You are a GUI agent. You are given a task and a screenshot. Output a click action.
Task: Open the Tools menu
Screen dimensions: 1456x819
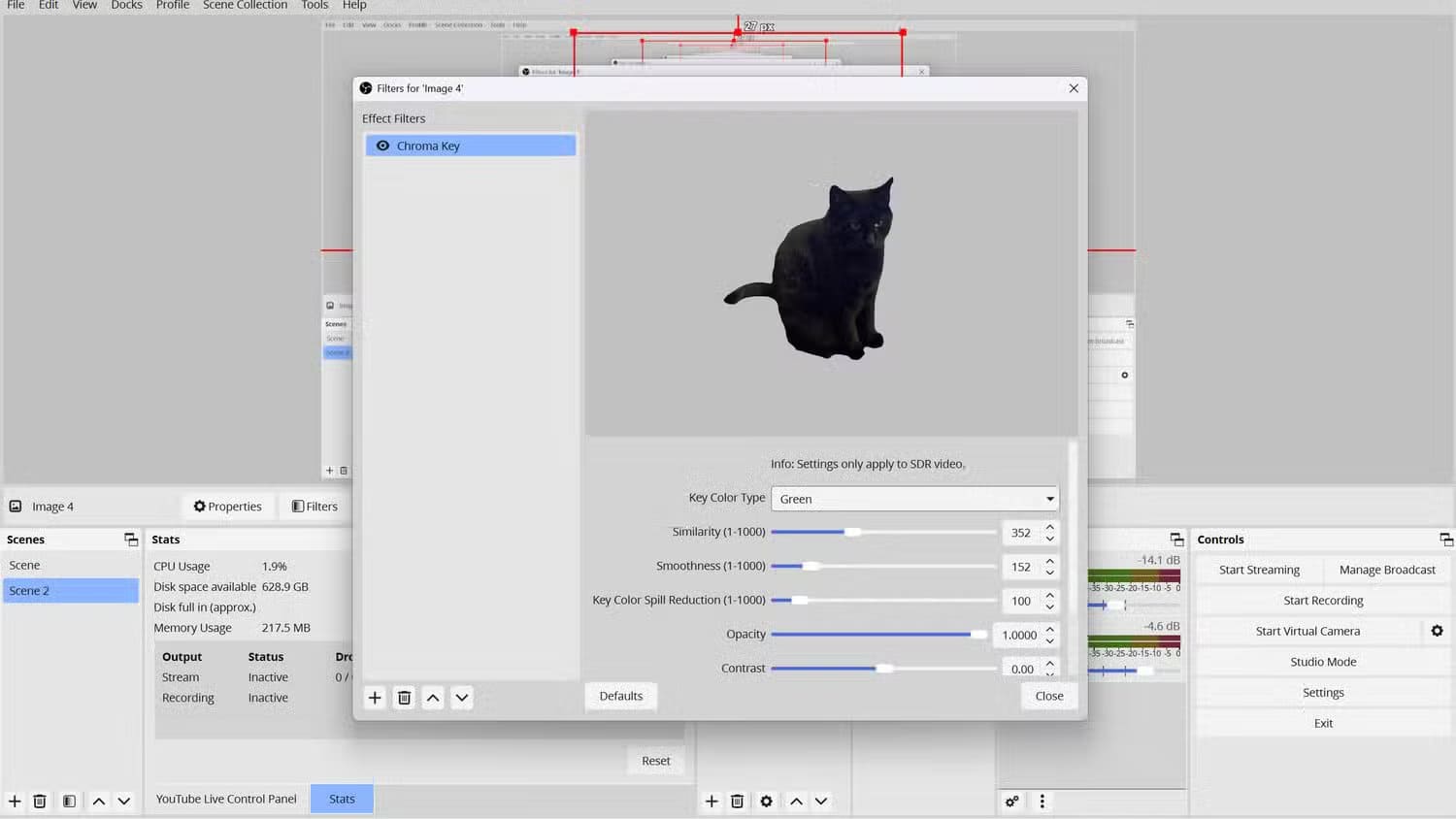(x=314, y=5)
